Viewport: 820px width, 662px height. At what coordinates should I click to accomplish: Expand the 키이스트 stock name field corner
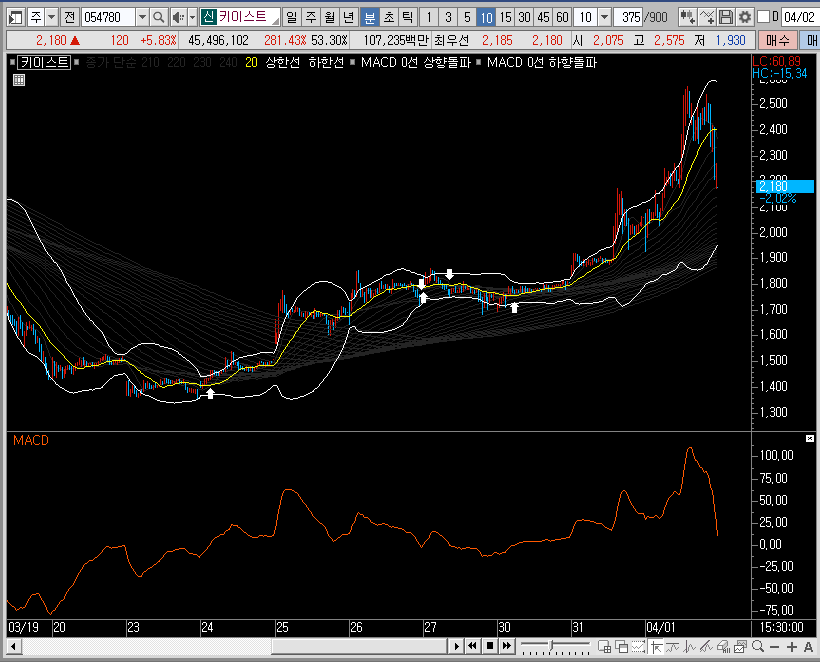point(276,21)
